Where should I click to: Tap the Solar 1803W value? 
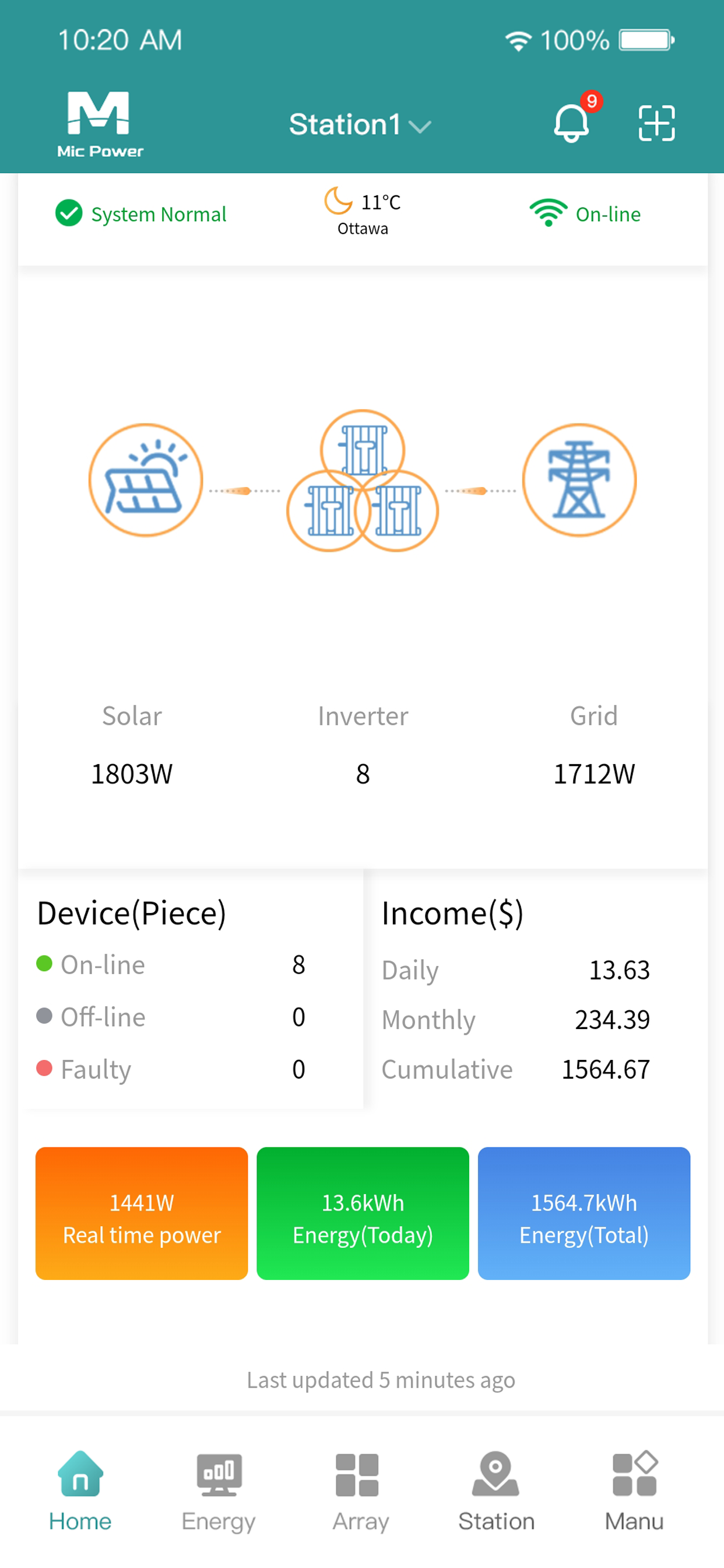coord(132,774)
